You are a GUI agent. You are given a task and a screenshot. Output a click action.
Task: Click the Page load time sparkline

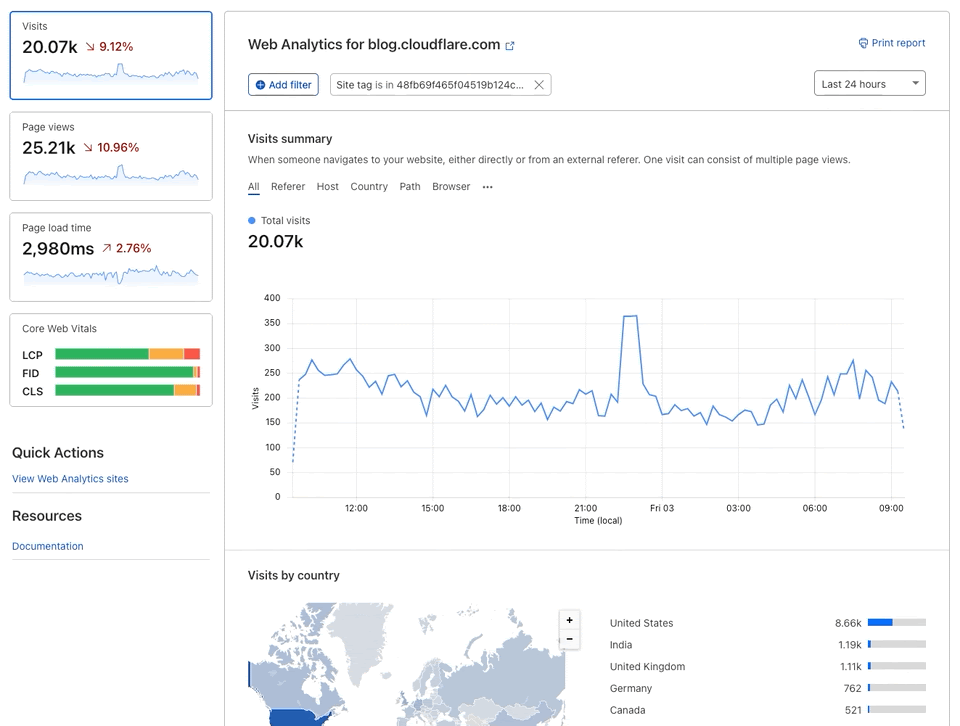[x=111, y=274]
